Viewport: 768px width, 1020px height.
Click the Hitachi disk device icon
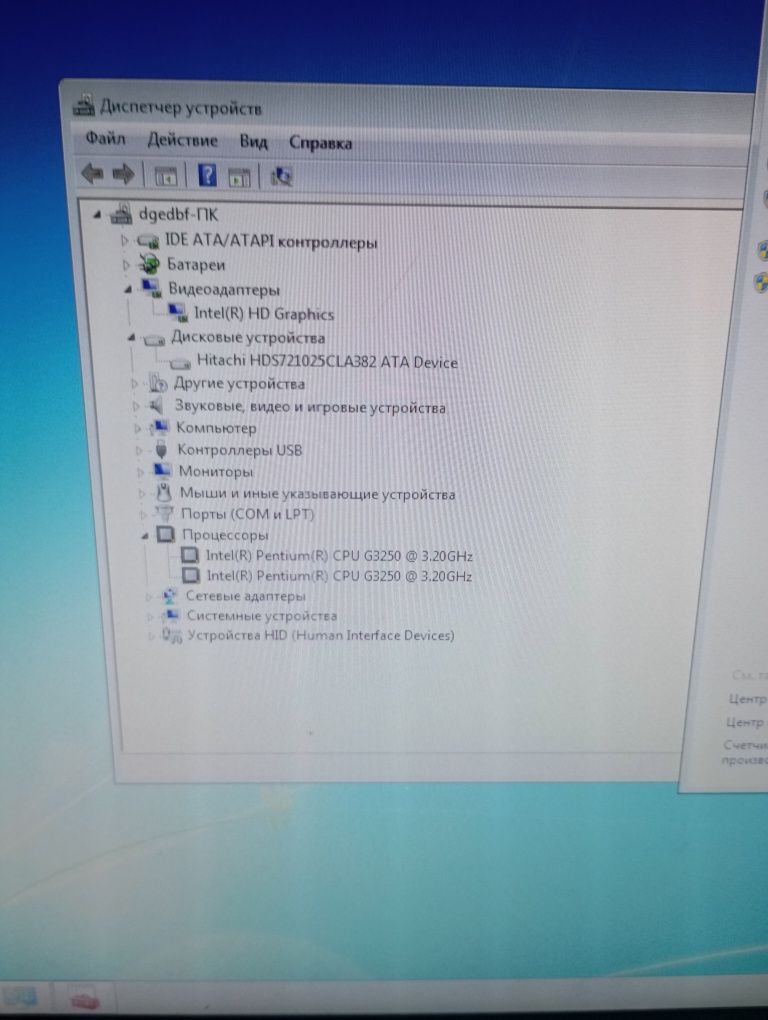[x=180, y=363]
